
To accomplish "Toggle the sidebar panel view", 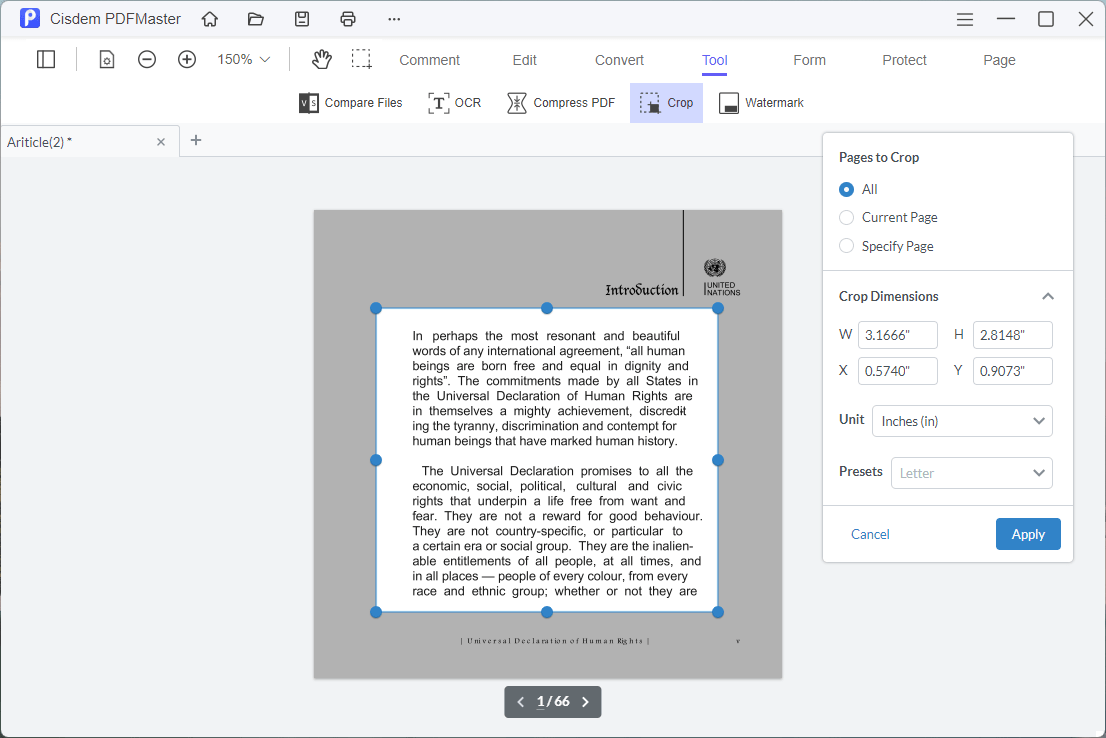I will pyautogui.click(x=46, y=59).
